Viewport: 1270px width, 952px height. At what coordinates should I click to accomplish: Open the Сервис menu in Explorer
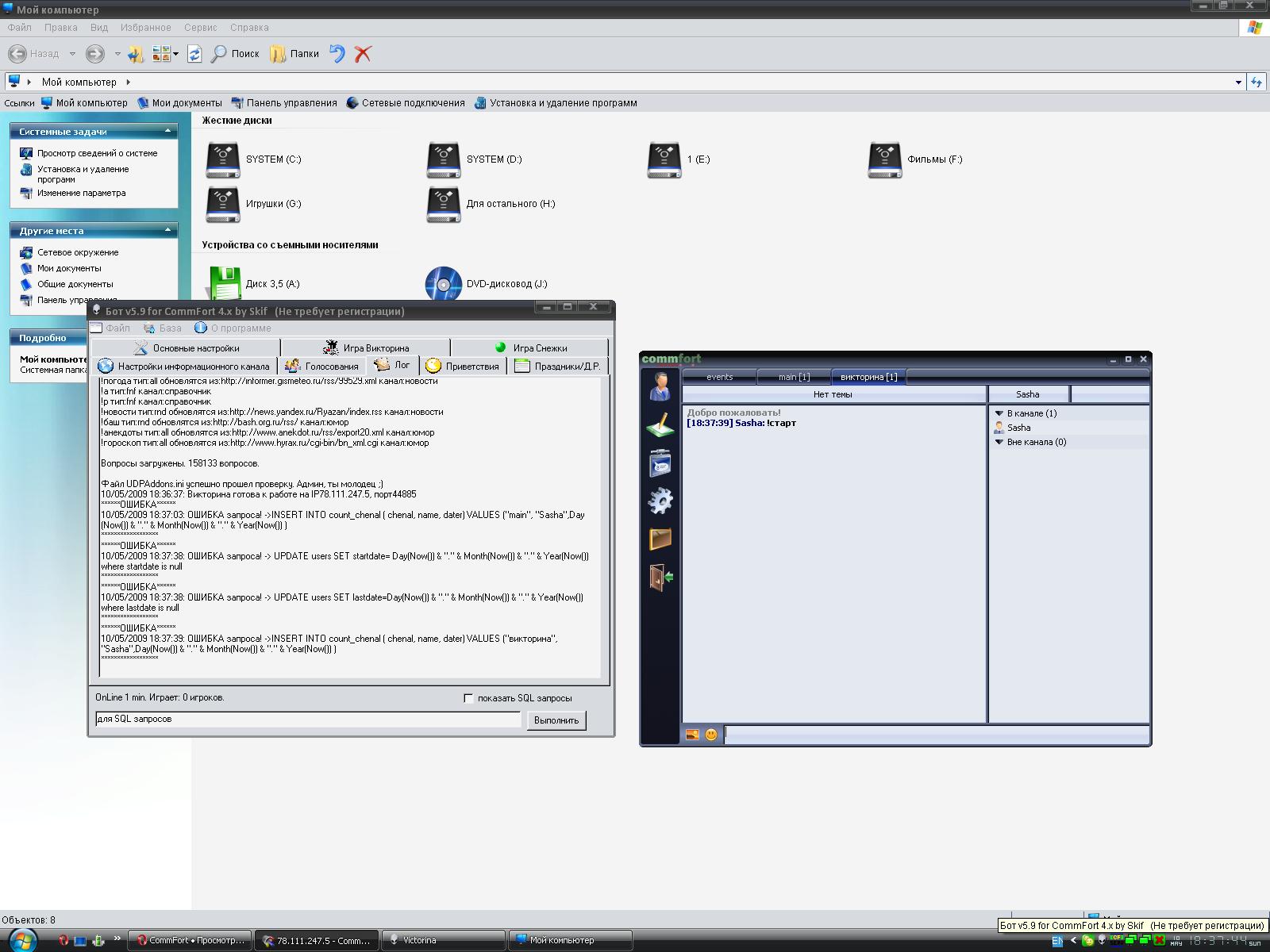coord(200,27)
